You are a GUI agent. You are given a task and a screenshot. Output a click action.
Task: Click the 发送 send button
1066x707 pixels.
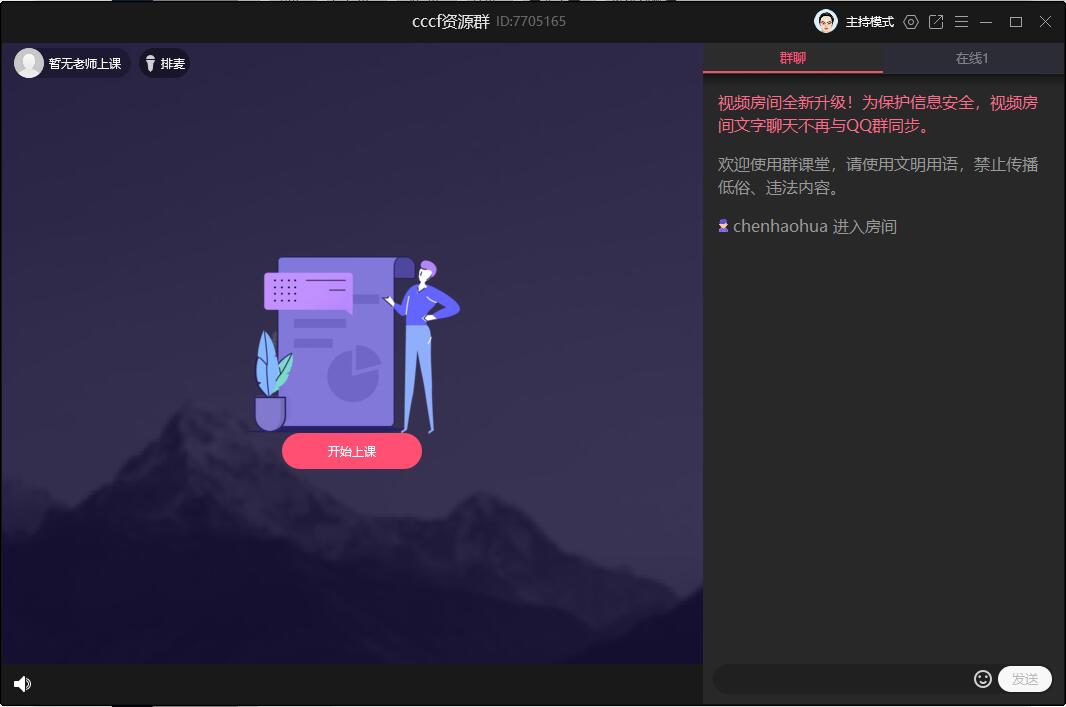(1024, 678)
